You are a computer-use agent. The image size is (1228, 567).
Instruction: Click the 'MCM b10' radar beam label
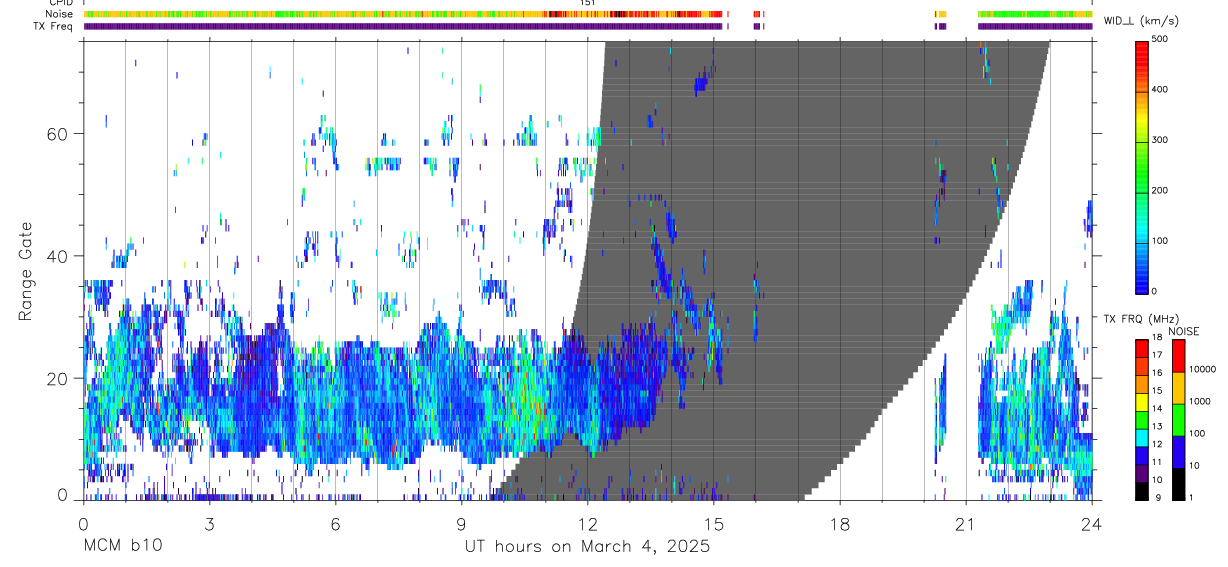click(122, 546)
